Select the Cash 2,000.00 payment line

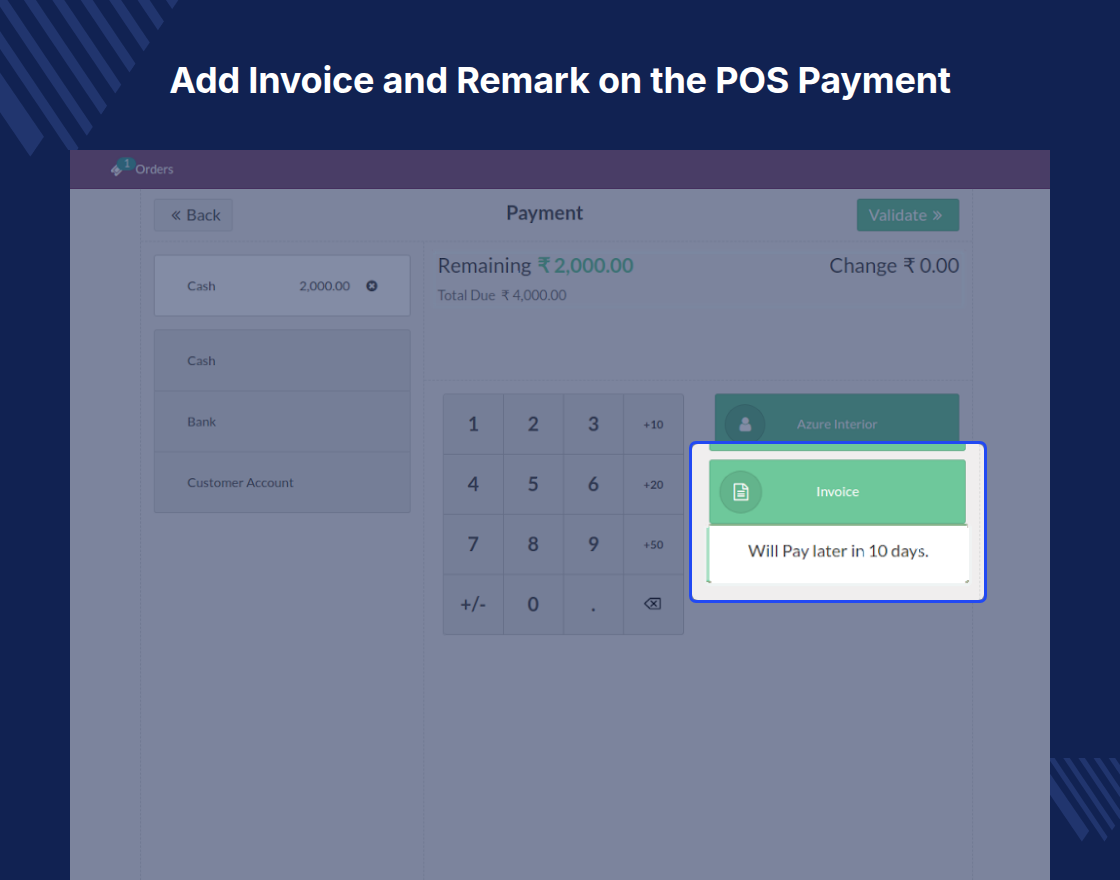pos(282,286)
